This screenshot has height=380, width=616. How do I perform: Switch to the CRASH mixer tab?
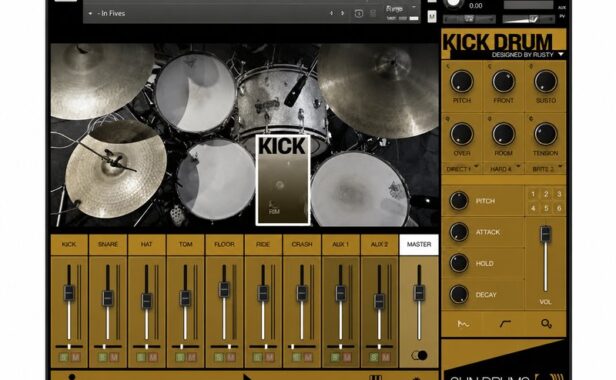tap(302, 244)
